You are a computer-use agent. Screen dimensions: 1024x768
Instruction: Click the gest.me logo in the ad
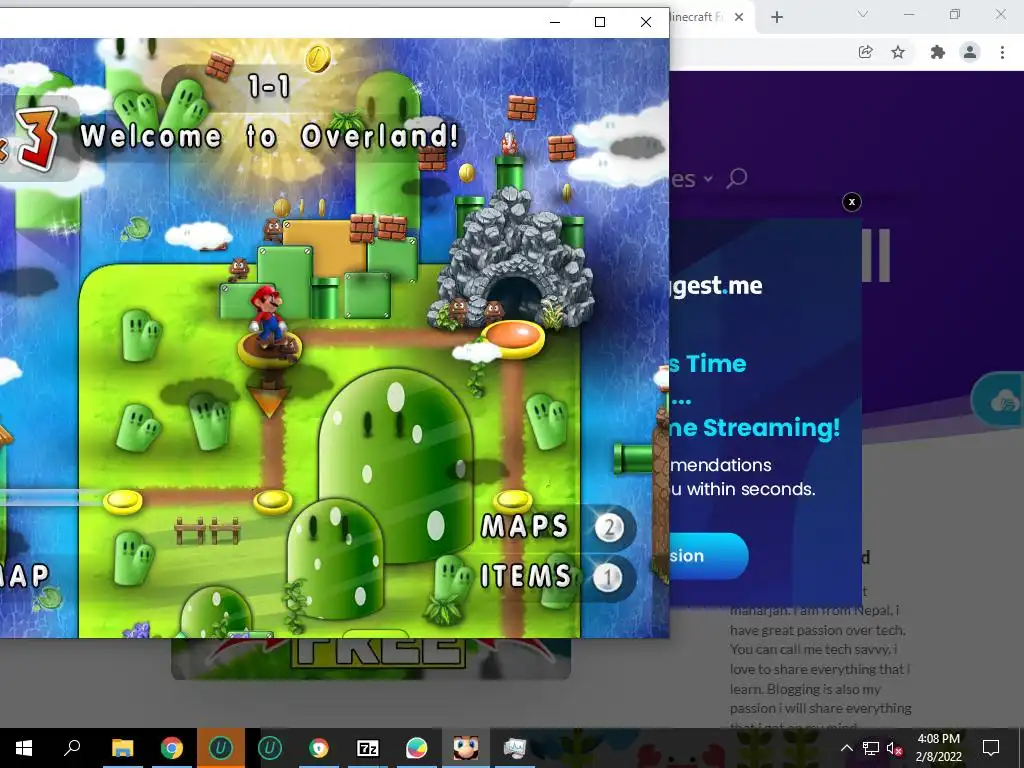click(716, 287)
